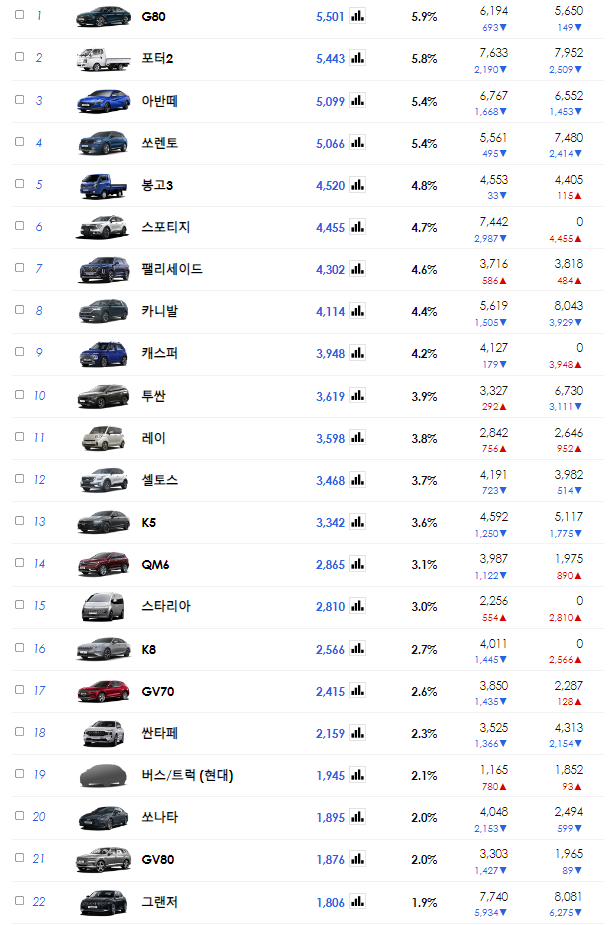Open the chart icon for 카니발

tap(357, 311)
